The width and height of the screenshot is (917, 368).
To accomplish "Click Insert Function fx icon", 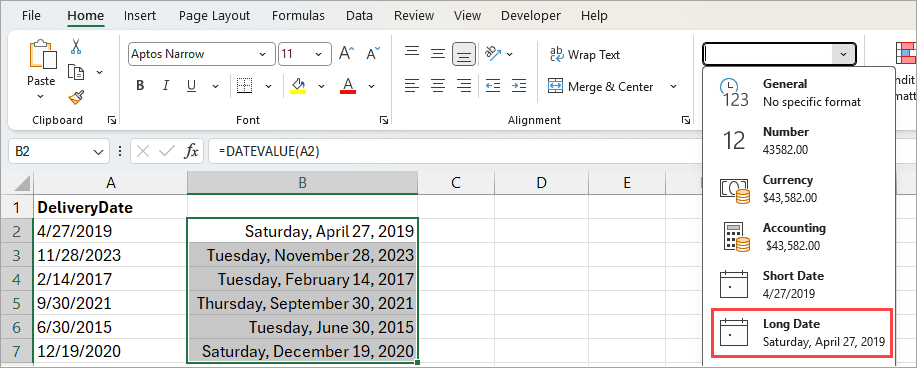I will [x=191, y=152].
